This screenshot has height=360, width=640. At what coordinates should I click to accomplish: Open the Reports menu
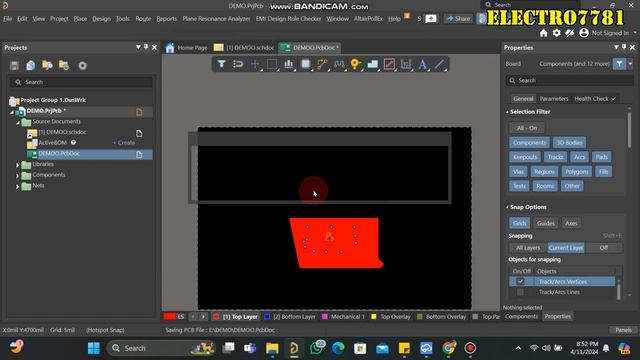[167, 19]
